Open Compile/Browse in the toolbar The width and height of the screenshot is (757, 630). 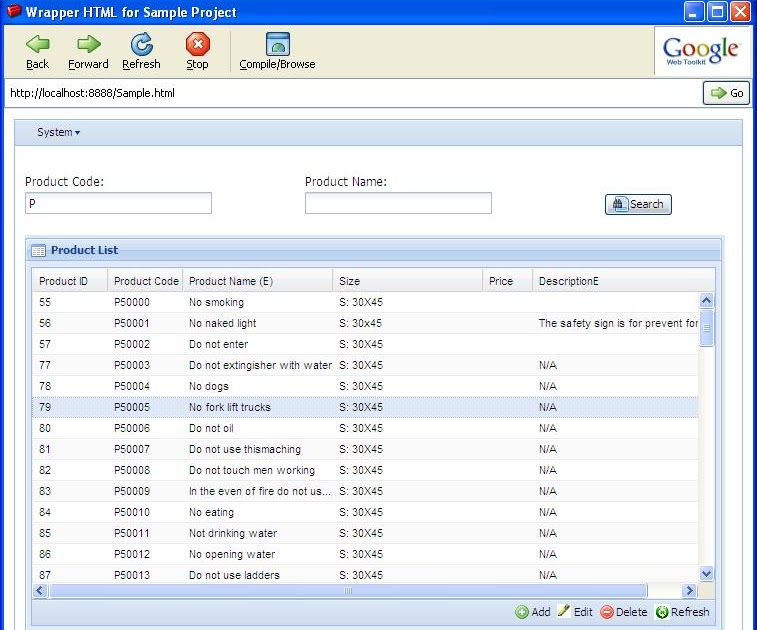pos(278,51)
